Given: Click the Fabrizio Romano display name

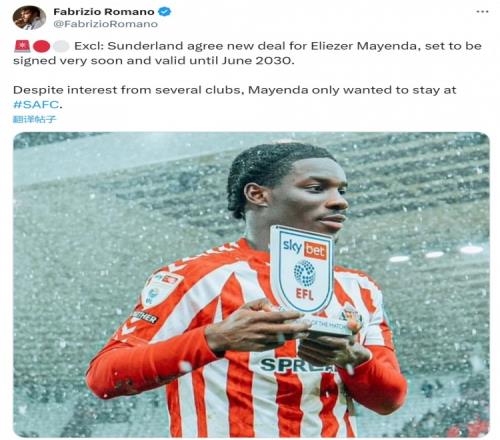Looking at the screenshot, I should [x=104, y=12].
